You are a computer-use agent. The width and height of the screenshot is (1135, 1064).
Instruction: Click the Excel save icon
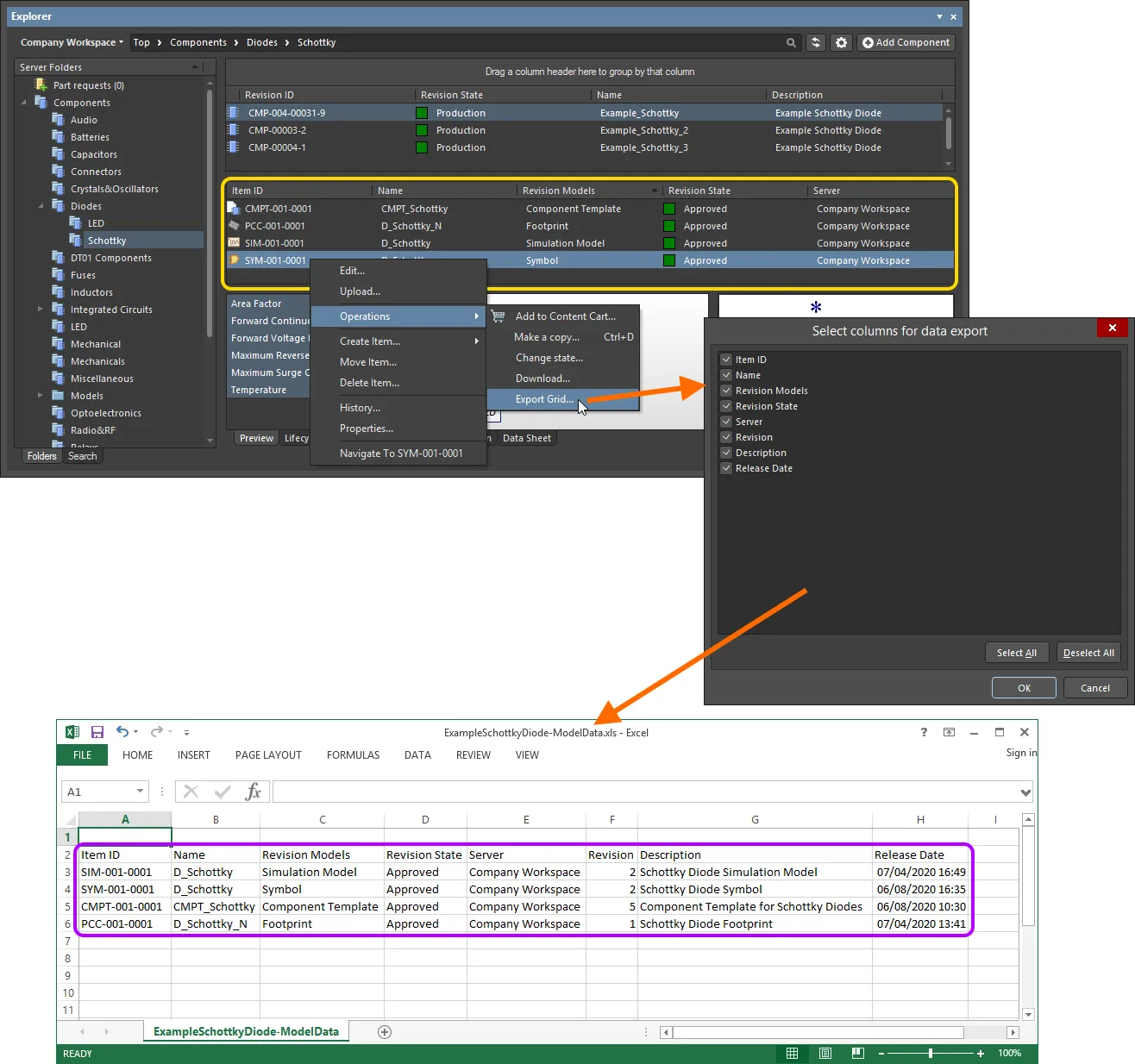click(x=97, y=732)
